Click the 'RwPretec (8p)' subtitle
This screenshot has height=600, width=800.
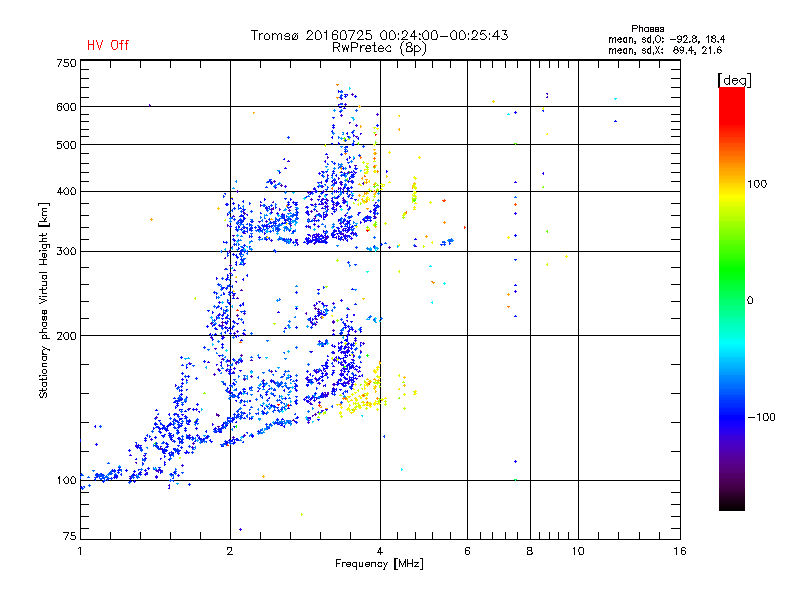click(x=379, y=48)
